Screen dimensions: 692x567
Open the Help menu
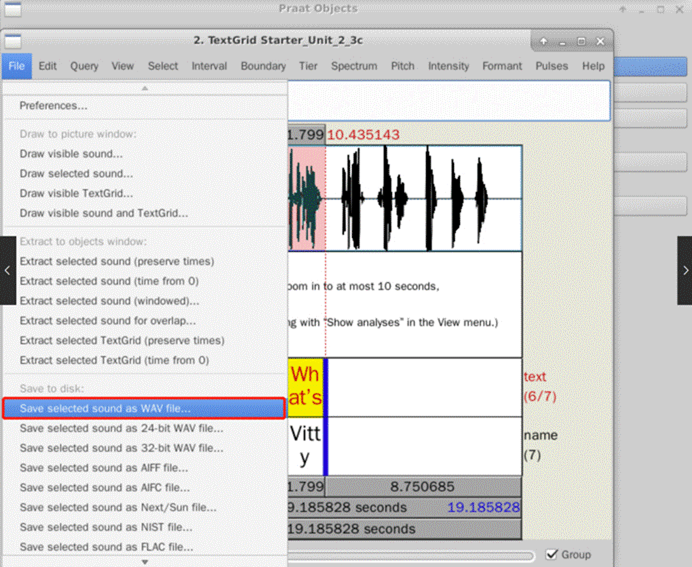[593, 66]
